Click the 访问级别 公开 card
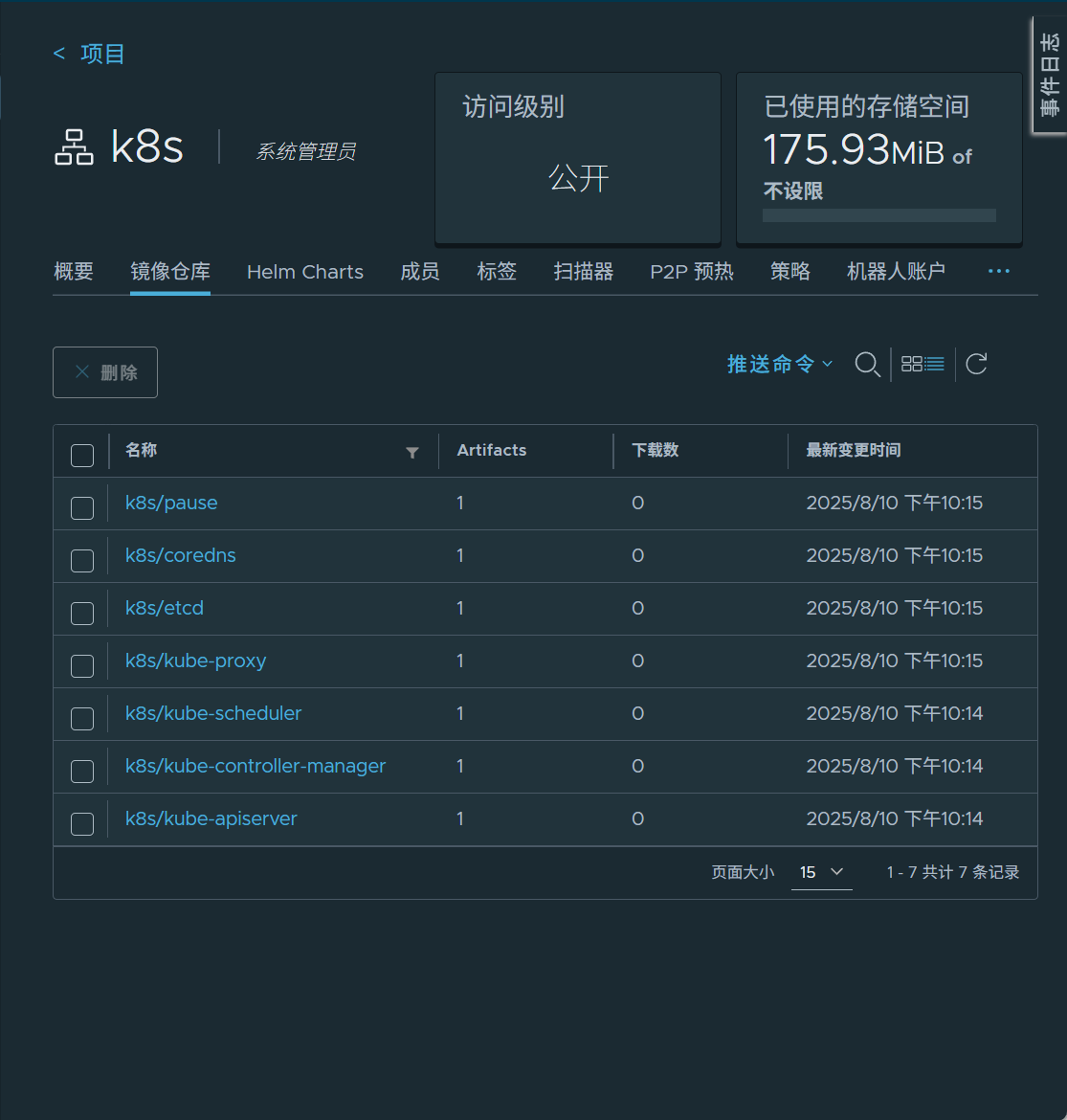The image size is (1067, 1120). coord(578,158)
